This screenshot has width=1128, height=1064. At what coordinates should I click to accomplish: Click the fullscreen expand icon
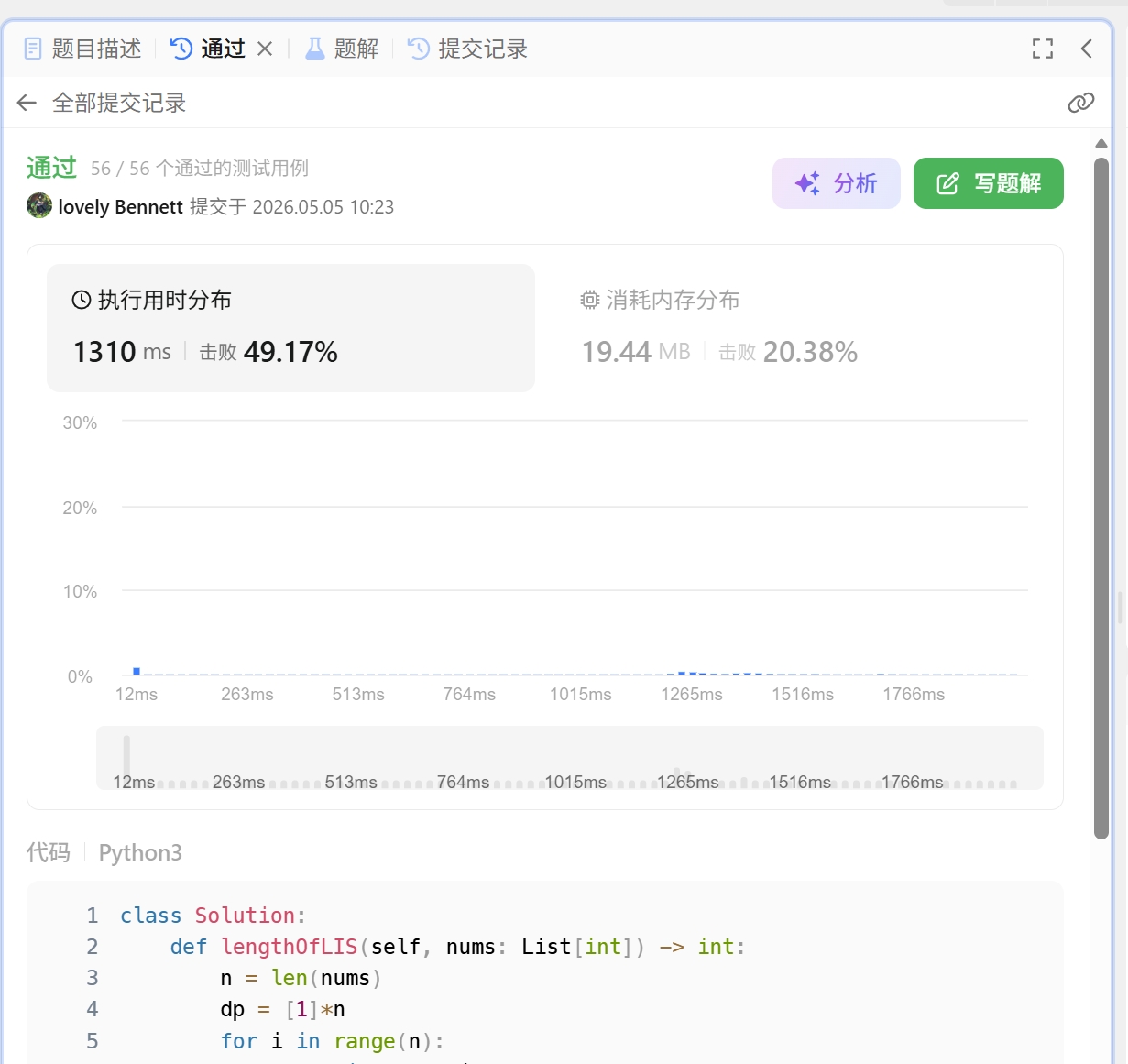[x=1043, y=49]
